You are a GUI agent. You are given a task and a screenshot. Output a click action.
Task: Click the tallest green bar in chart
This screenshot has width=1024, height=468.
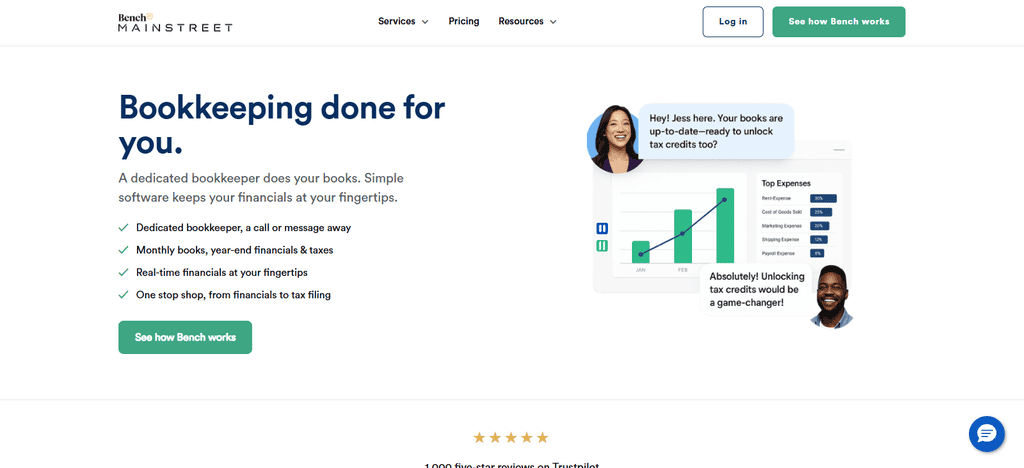point(725,225)
